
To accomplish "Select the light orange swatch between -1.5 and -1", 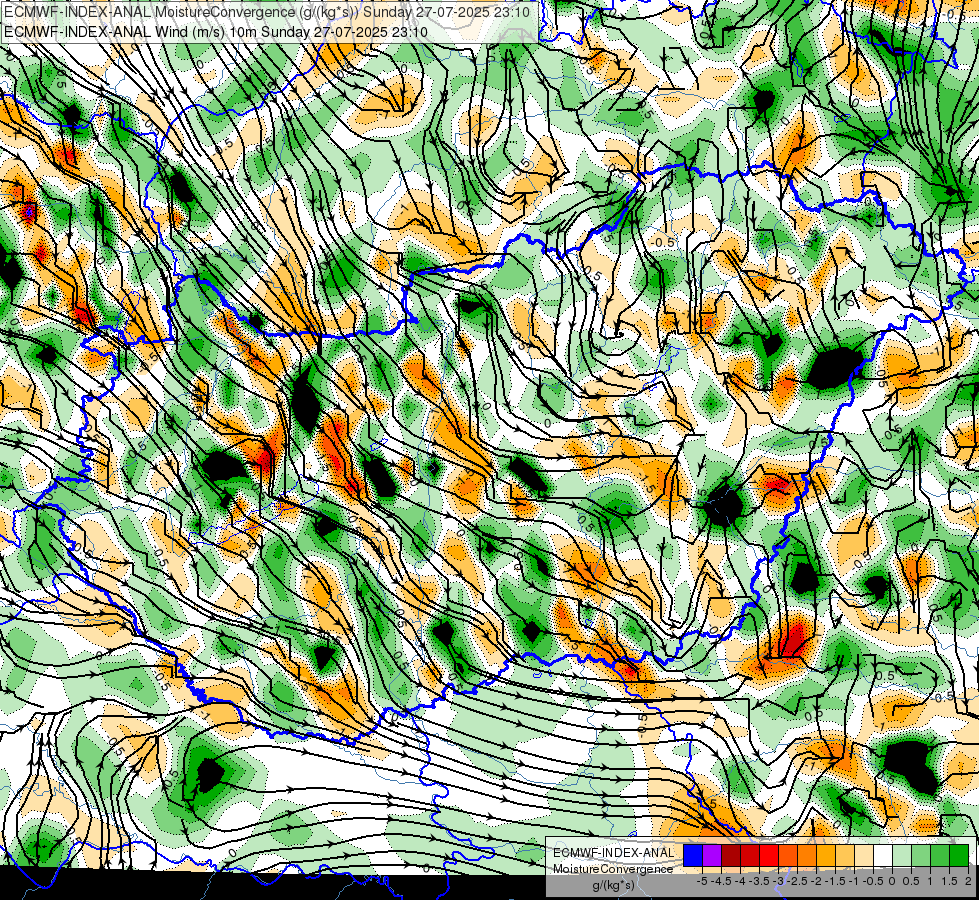I will 845,855.
